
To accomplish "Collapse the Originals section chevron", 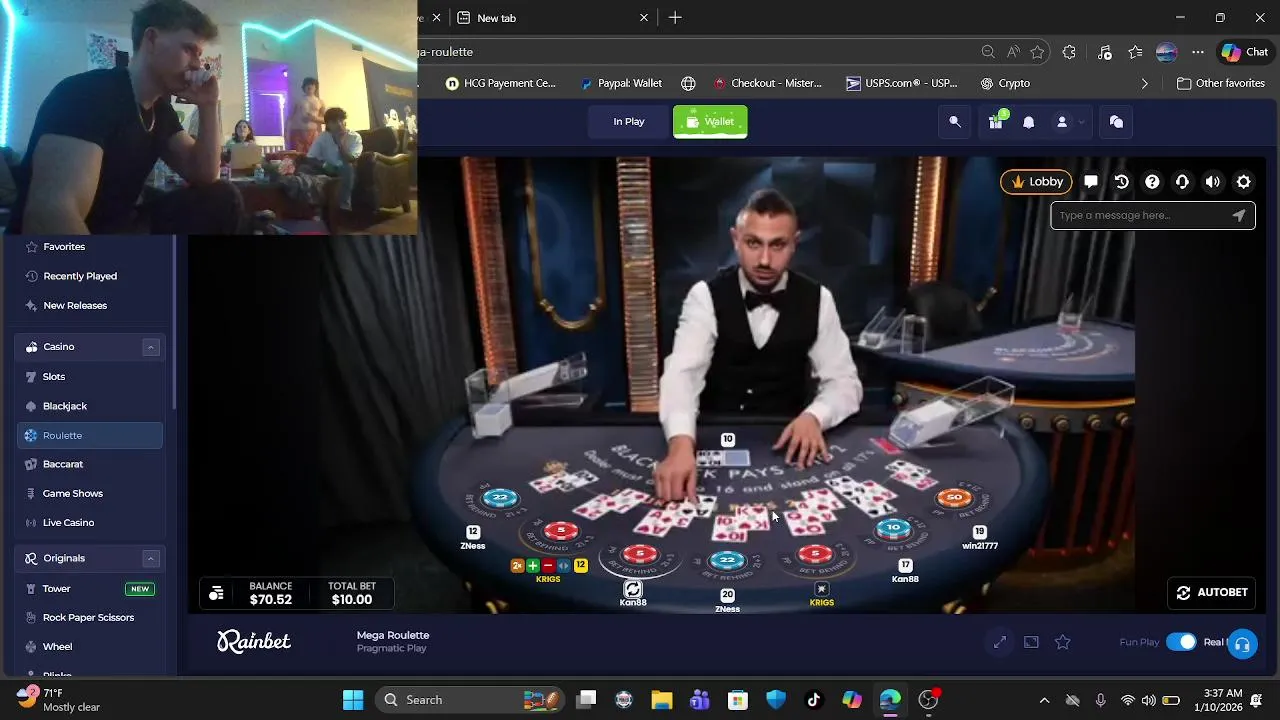I will point(151,559).
